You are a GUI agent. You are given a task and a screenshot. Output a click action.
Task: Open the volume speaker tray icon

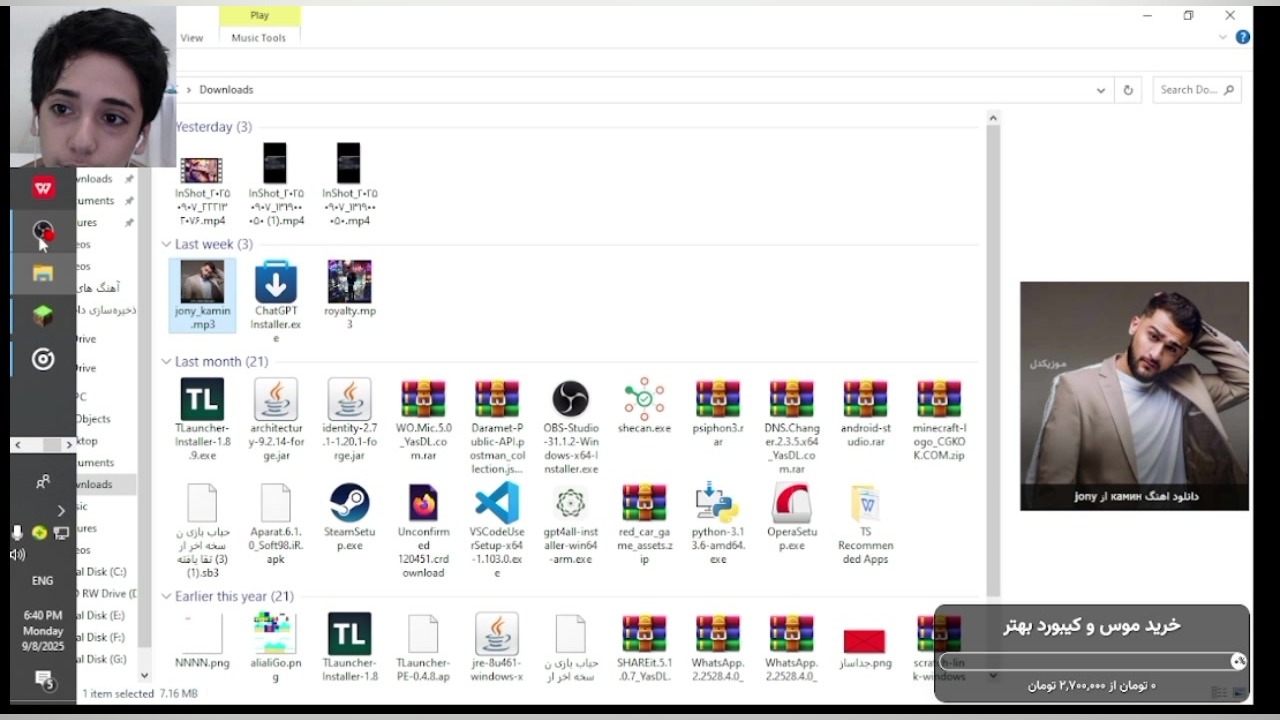(x=18, y=554)
